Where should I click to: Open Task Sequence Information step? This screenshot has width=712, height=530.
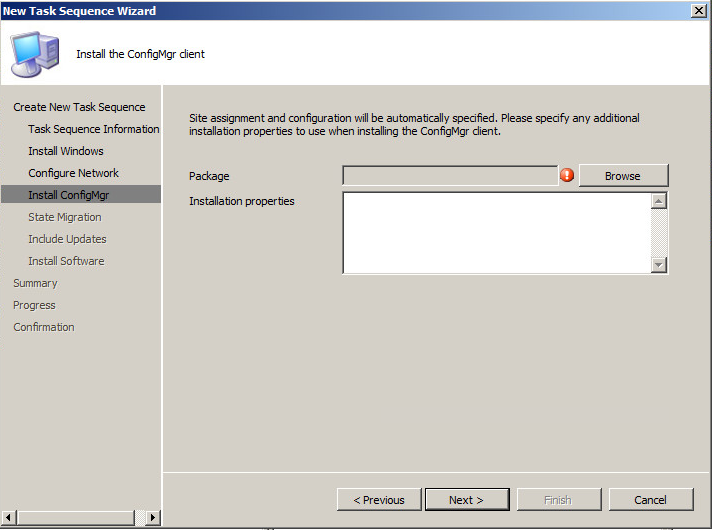click(x=94, y=129)
